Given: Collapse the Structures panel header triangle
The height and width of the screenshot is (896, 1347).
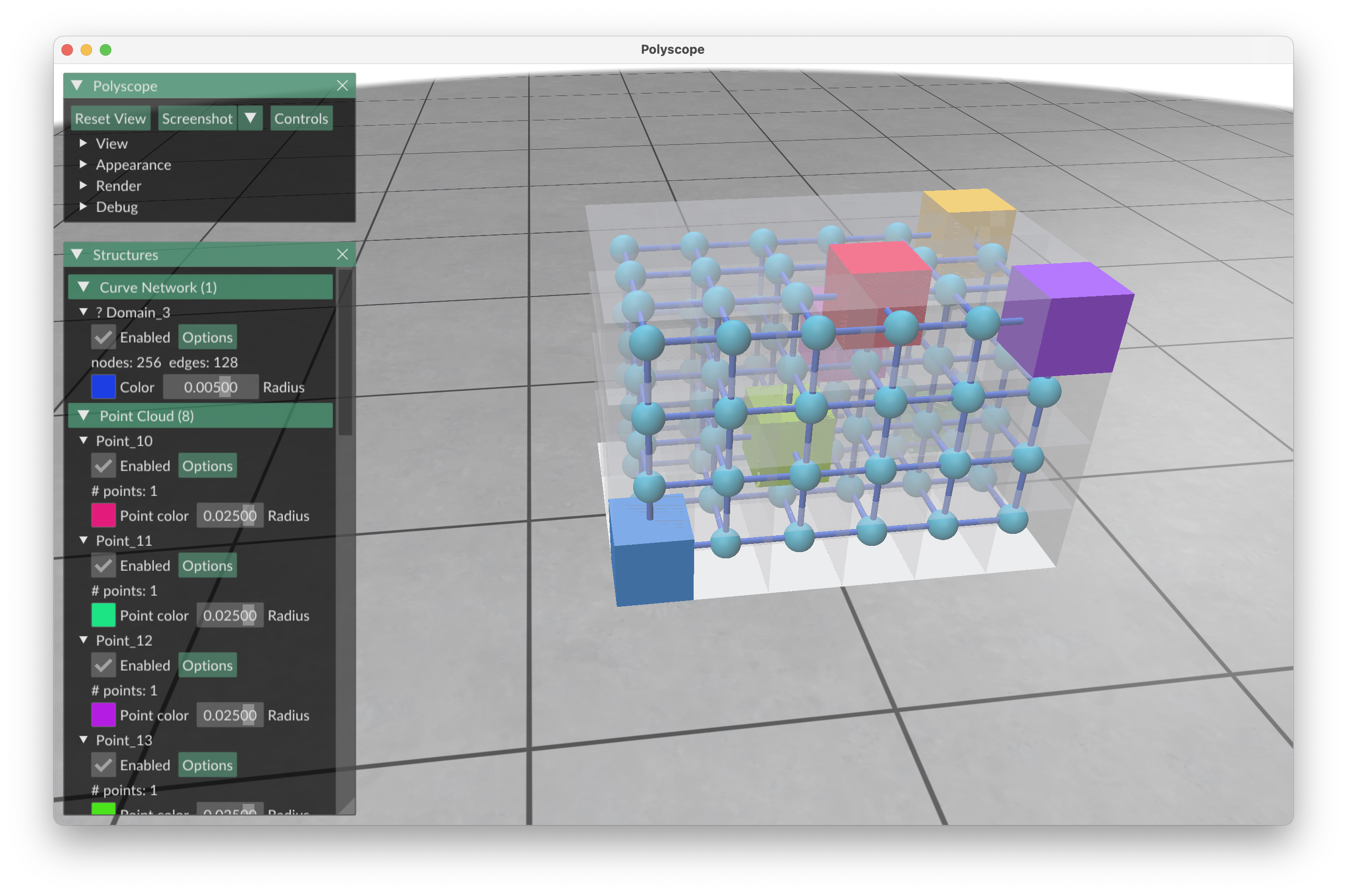Looking at the screenshot, I should [77, 254].
